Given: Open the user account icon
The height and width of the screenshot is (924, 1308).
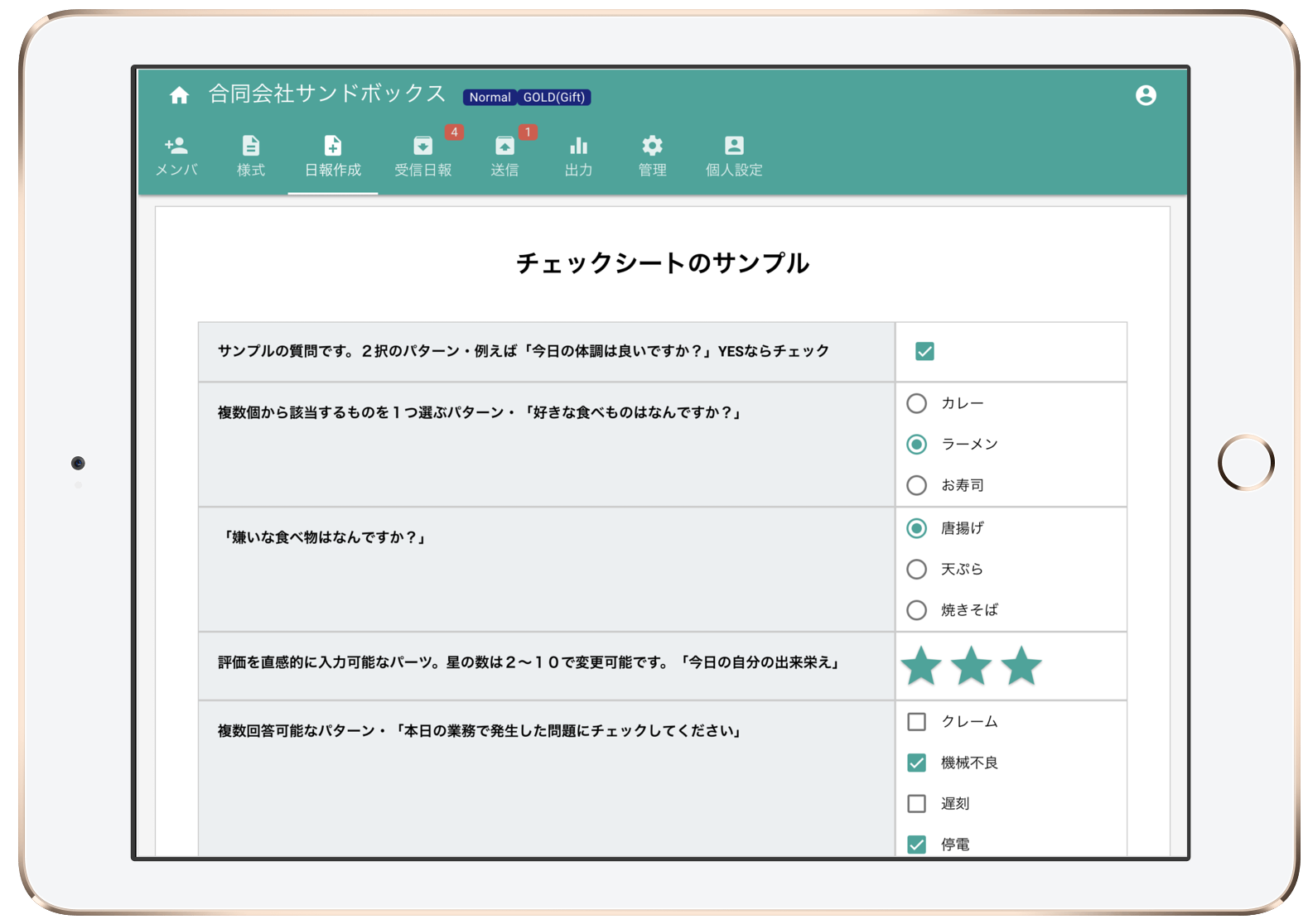Looking at the screenshot, I should pyautogui.click(x=1146, y=95).
